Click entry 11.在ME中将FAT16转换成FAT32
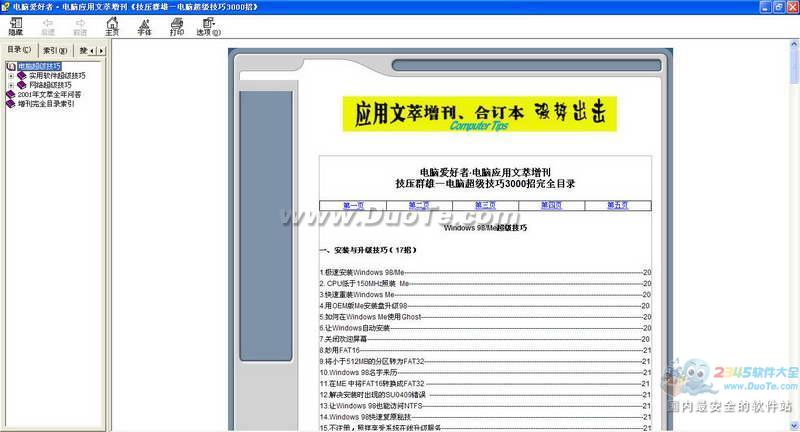The height and width of the screenshot is (432, 800). [372, 384]
